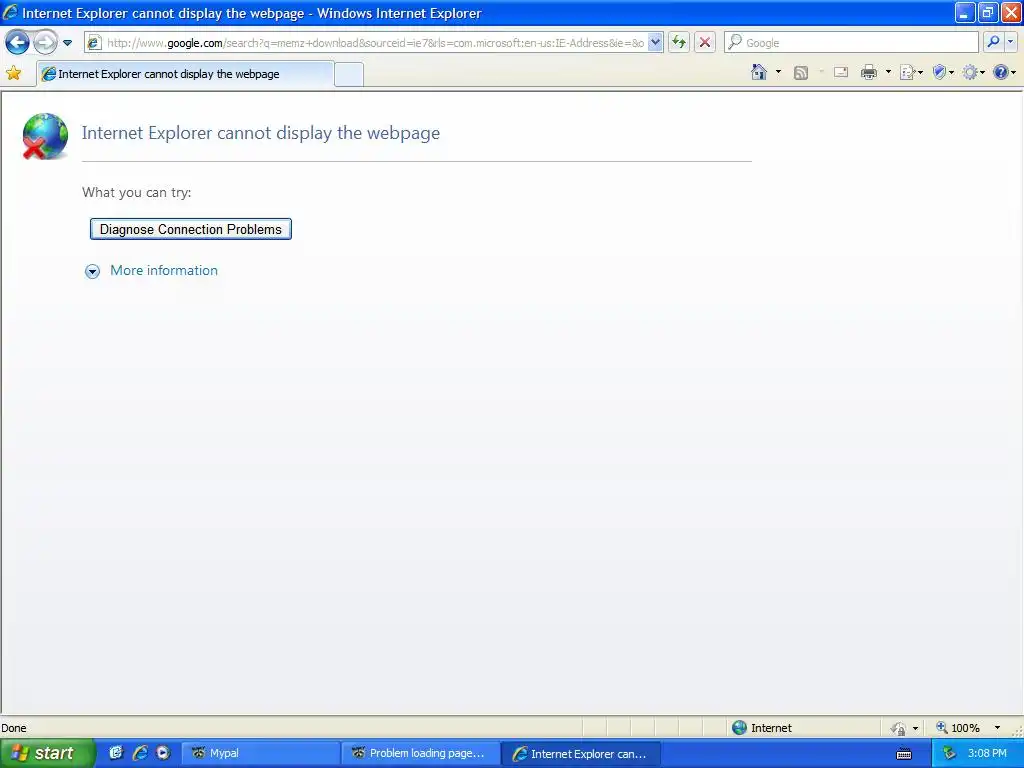1024x768 pixels.
Task: Open a new blank tab
Action: pyautogui.click(x=349, y=74)
